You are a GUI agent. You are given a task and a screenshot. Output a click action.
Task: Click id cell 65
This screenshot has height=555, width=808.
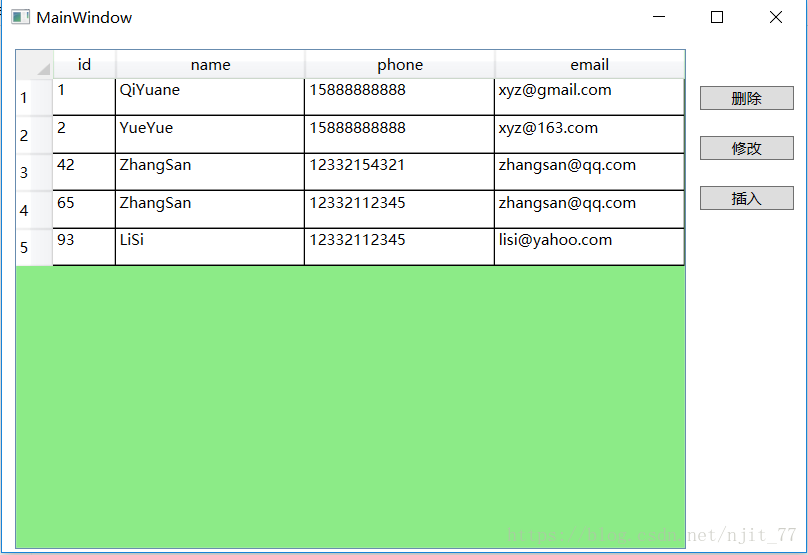click(x=84, y=210)
